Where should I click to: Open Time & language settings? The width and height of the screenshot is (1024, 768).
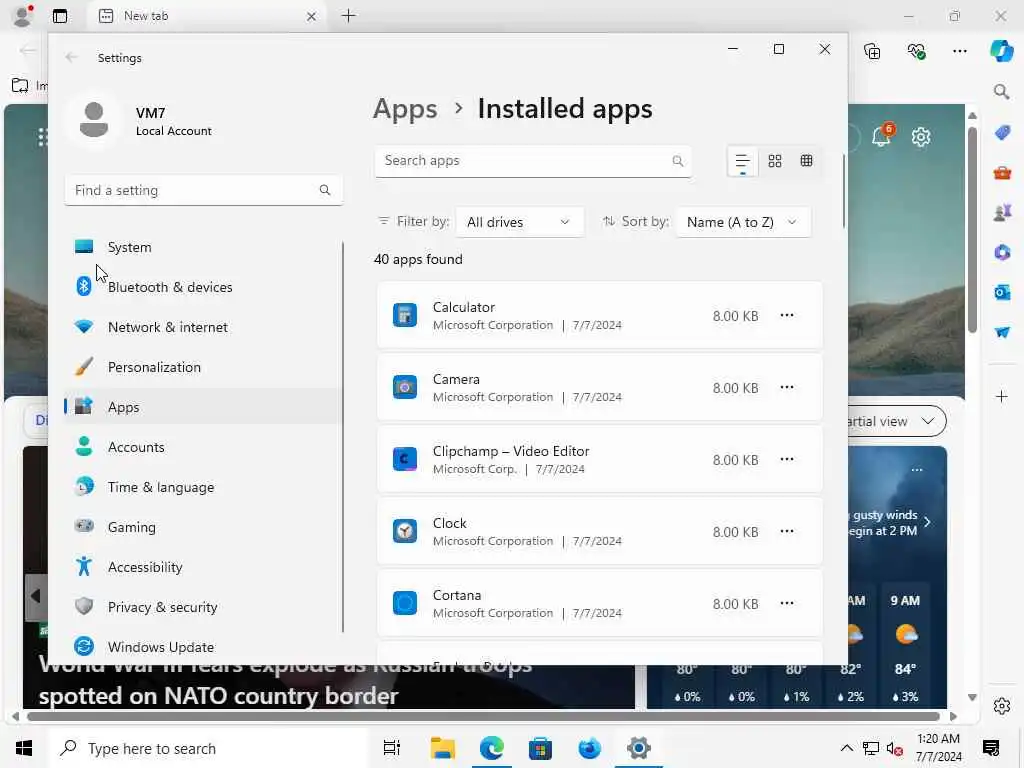pos(204,487)
